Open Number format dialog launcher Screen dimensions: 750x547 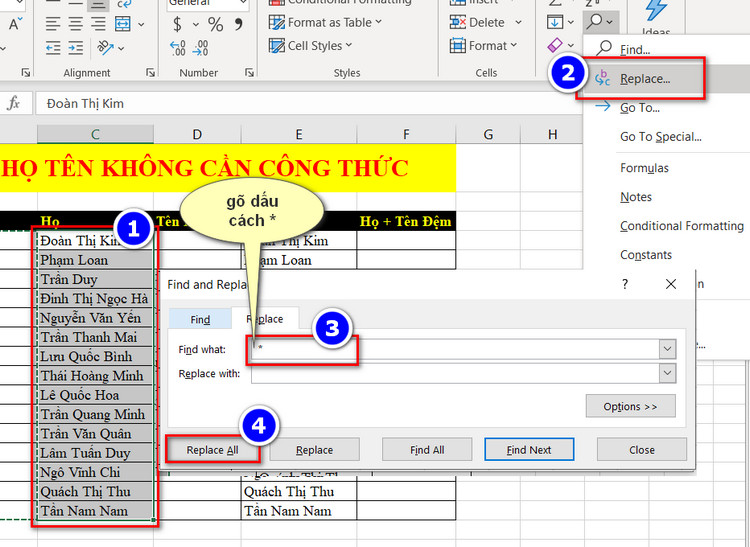pyautogui.click(x=249, y=73)
